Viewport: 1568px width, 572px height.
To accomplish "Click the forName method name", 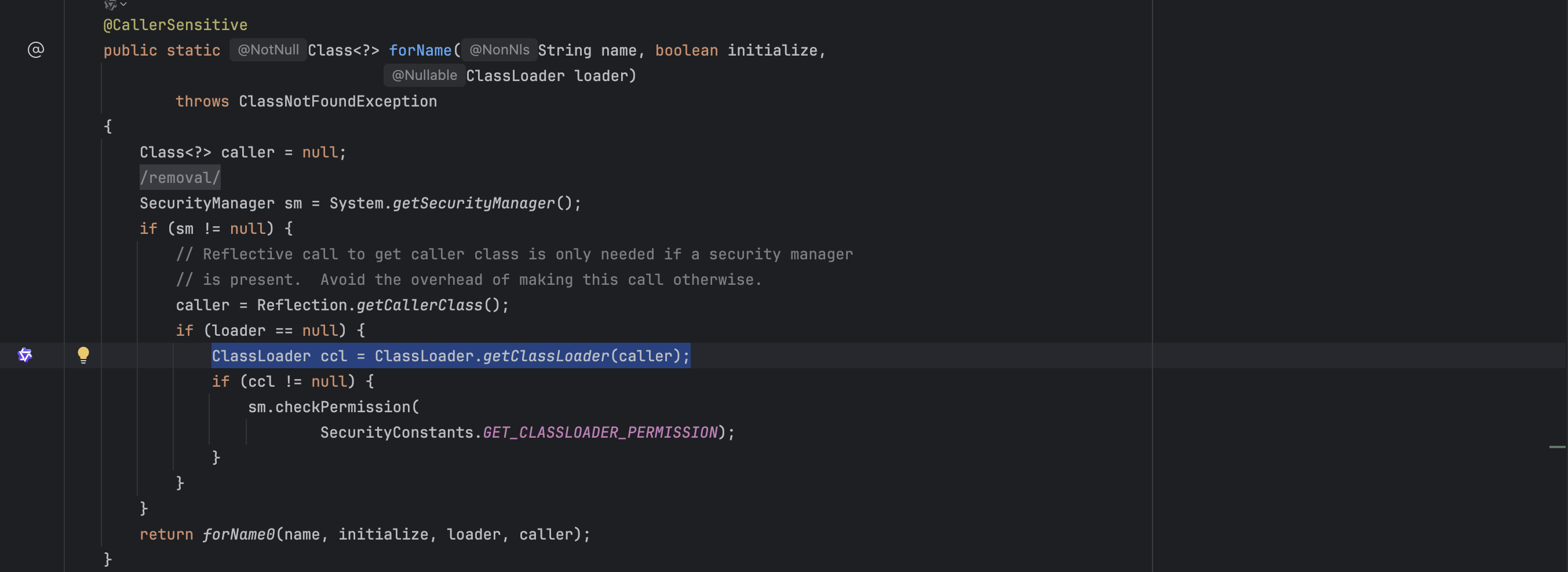I will click(420, 50).
